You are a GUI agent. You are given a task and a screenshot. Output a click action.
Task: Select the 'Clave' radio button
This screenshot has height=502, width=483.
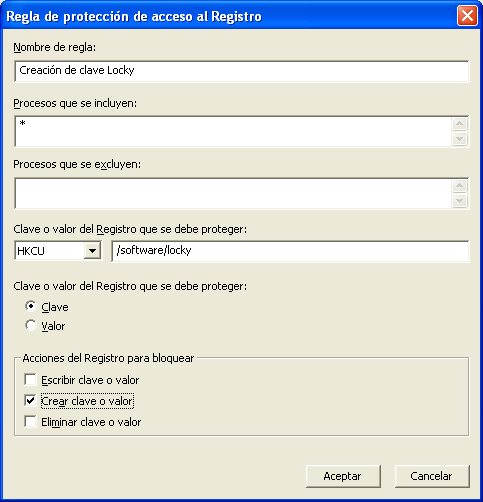click(x=31, y=306)
